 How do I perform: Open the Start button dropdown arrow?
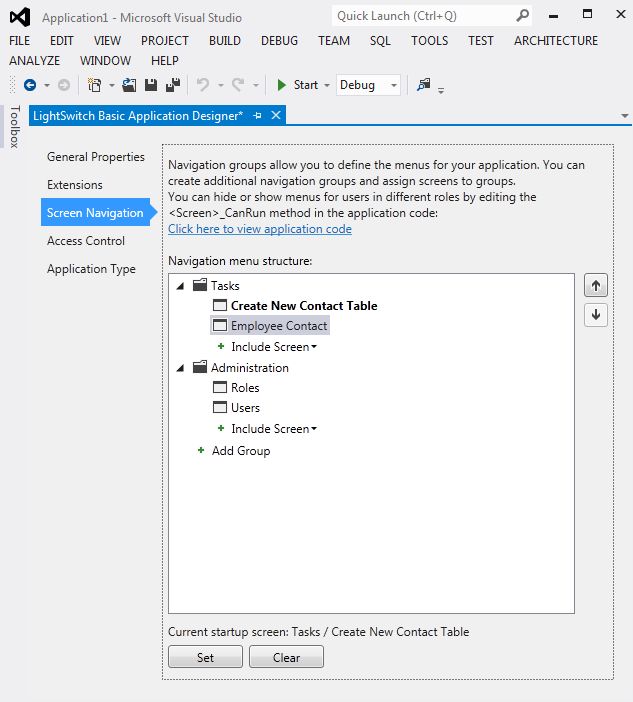327,86
